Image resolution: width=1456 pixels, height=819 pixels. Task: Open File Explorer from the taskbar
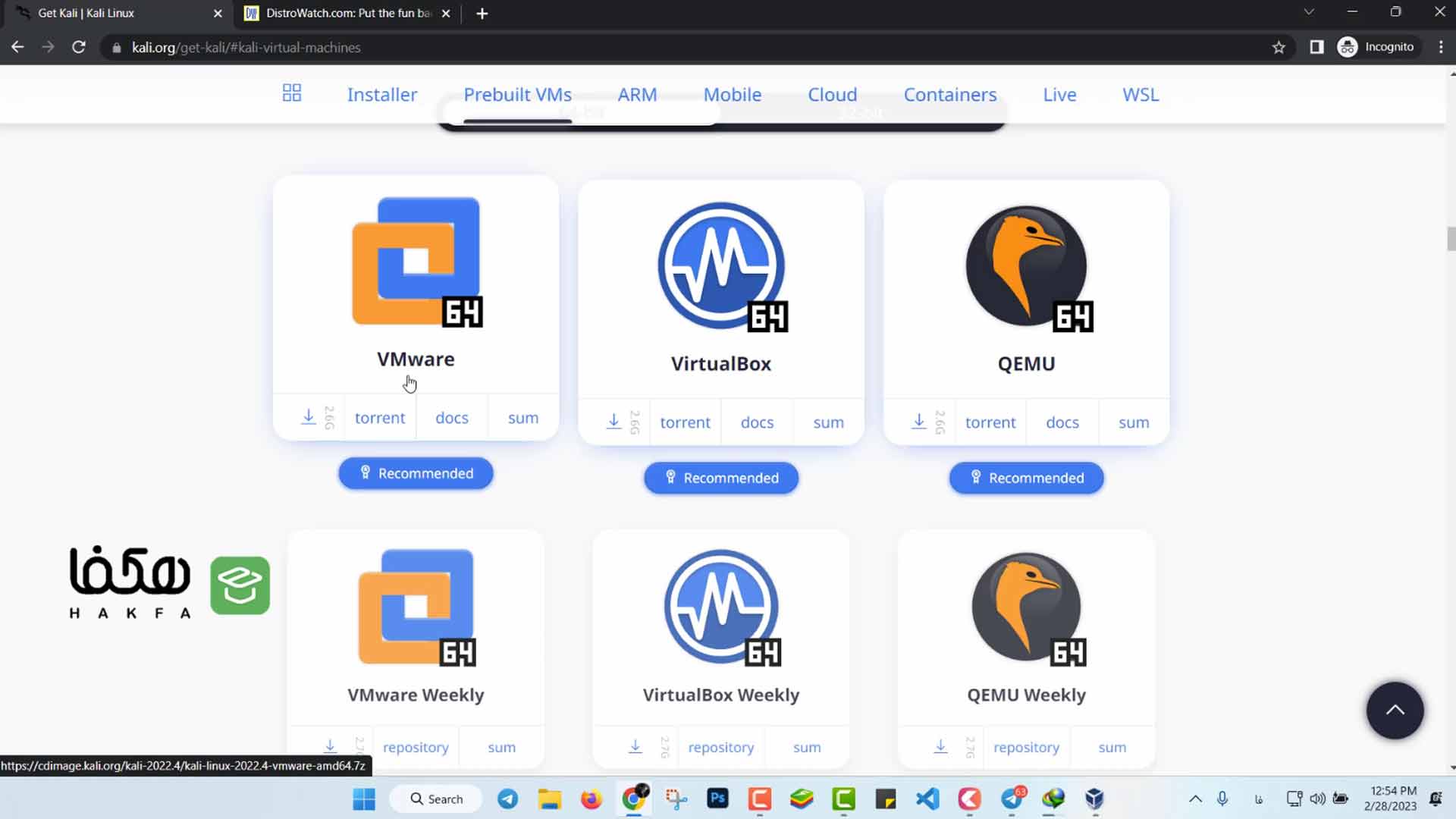(x=549, y=799)
